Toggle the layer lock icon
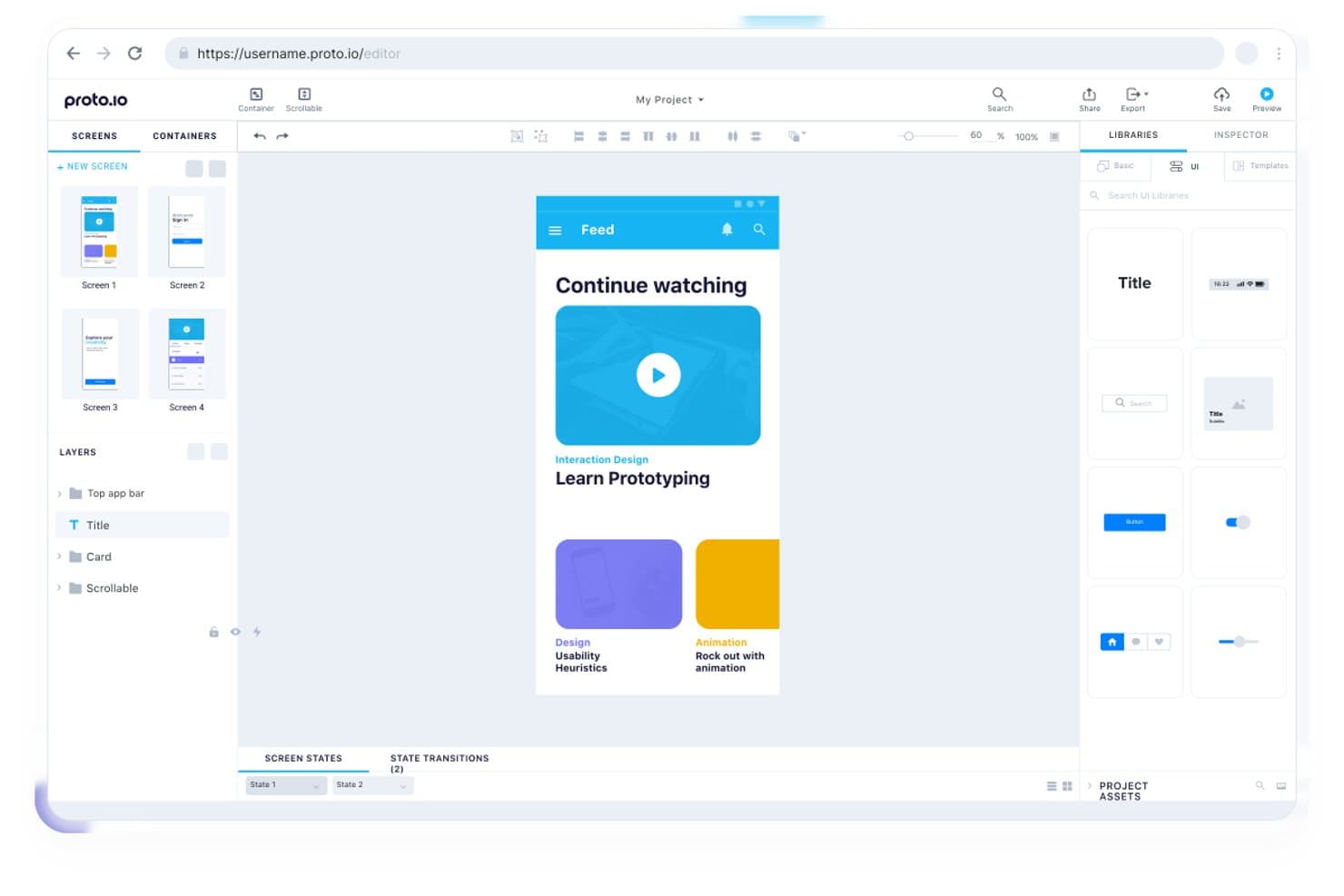This screenshot has height=896, width=1344. pos(213,632)
